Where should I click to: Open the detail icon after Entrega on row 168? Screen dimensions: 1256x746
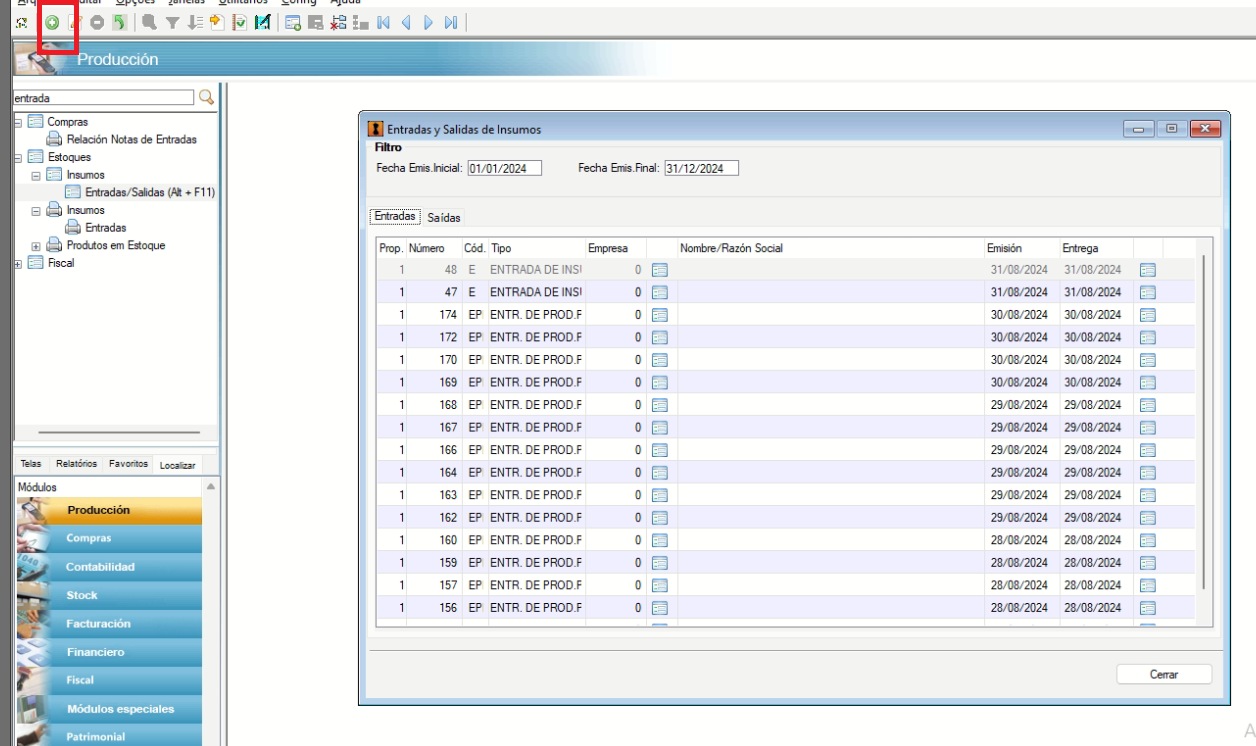[1148, 405]
